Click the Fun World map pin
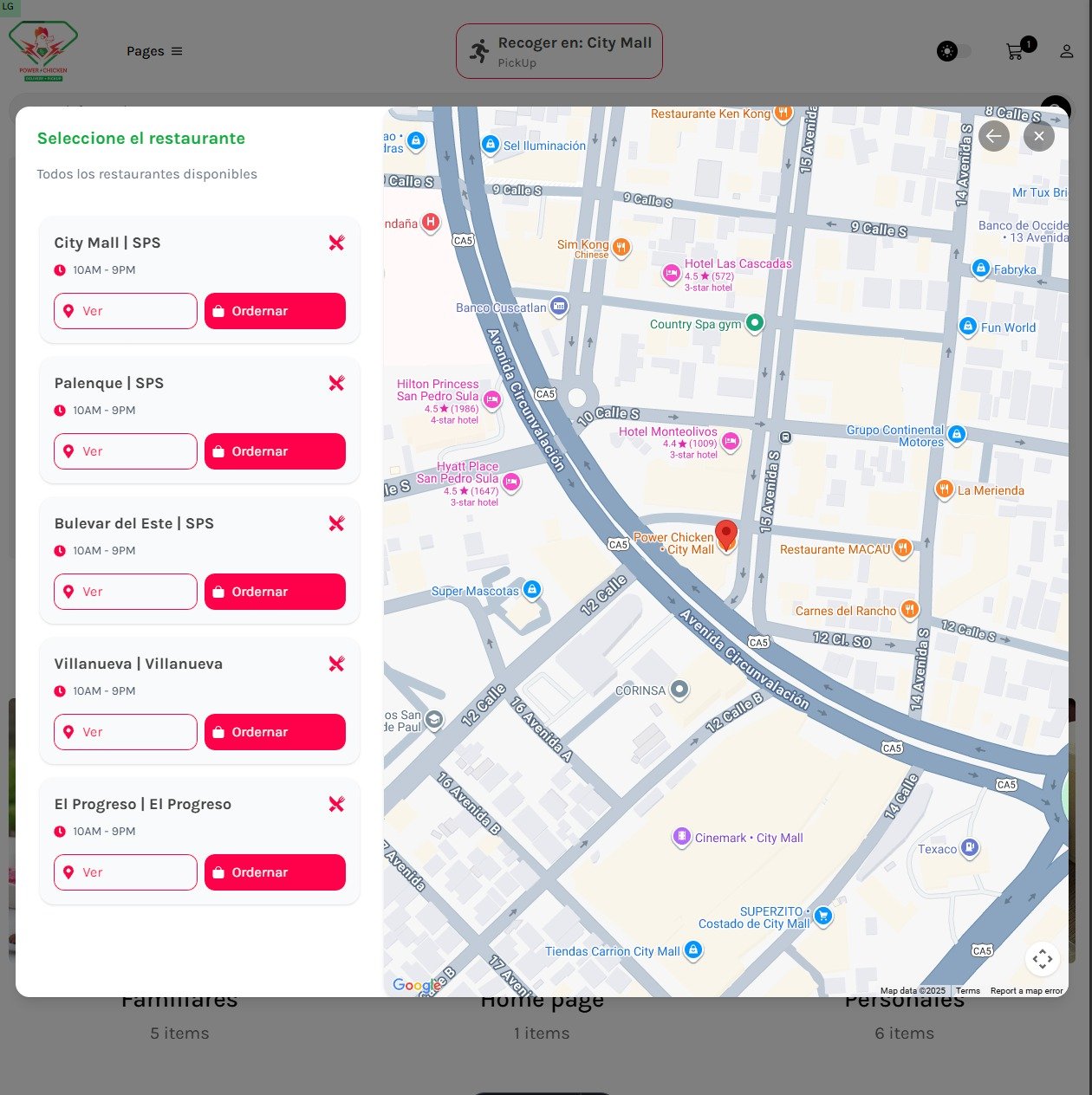Image resolution: width=1092 pixels, height=1095 pixels. click(x=968, y=327)
